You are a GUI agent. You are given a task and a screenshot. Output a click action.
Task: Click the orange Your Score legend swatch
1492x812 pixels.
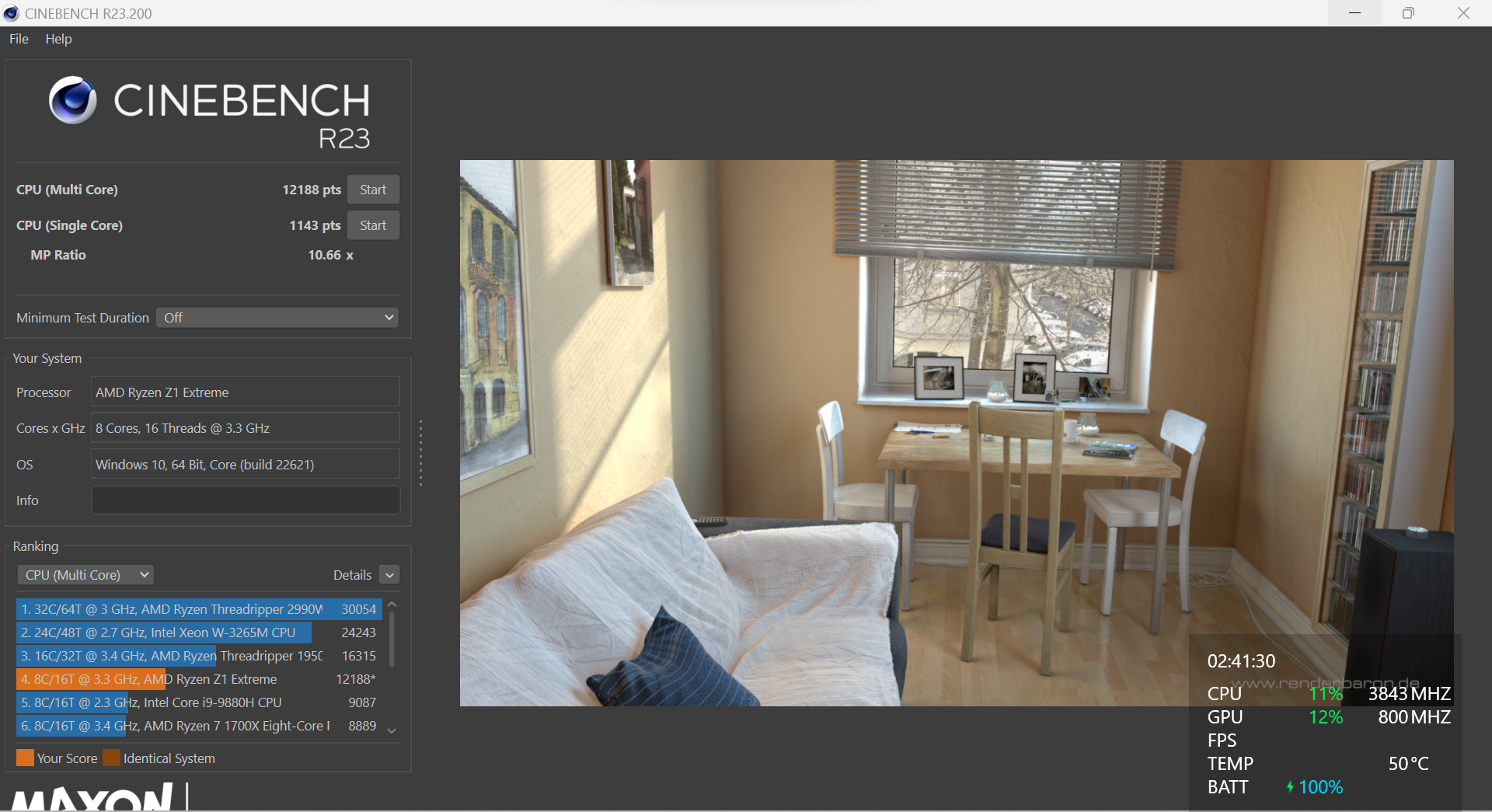click(x=25, y=758)
